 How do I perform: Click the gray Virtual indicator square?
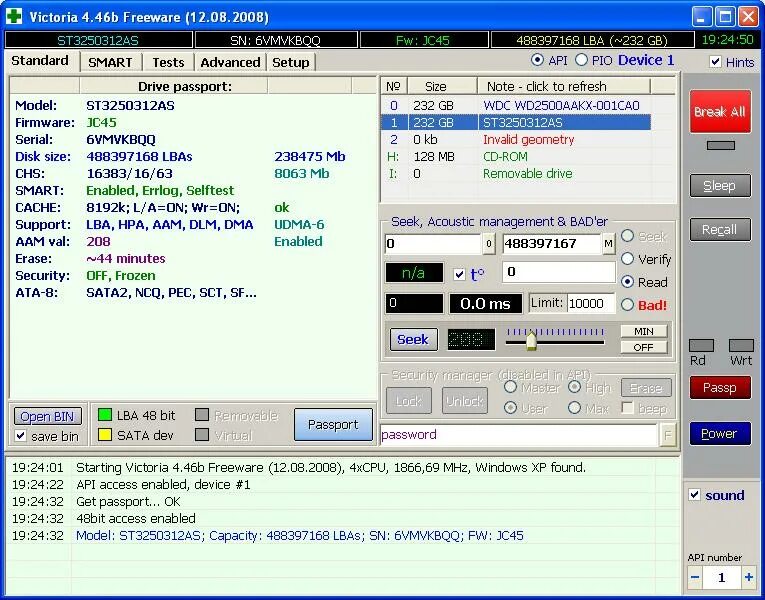click(202, 435)
